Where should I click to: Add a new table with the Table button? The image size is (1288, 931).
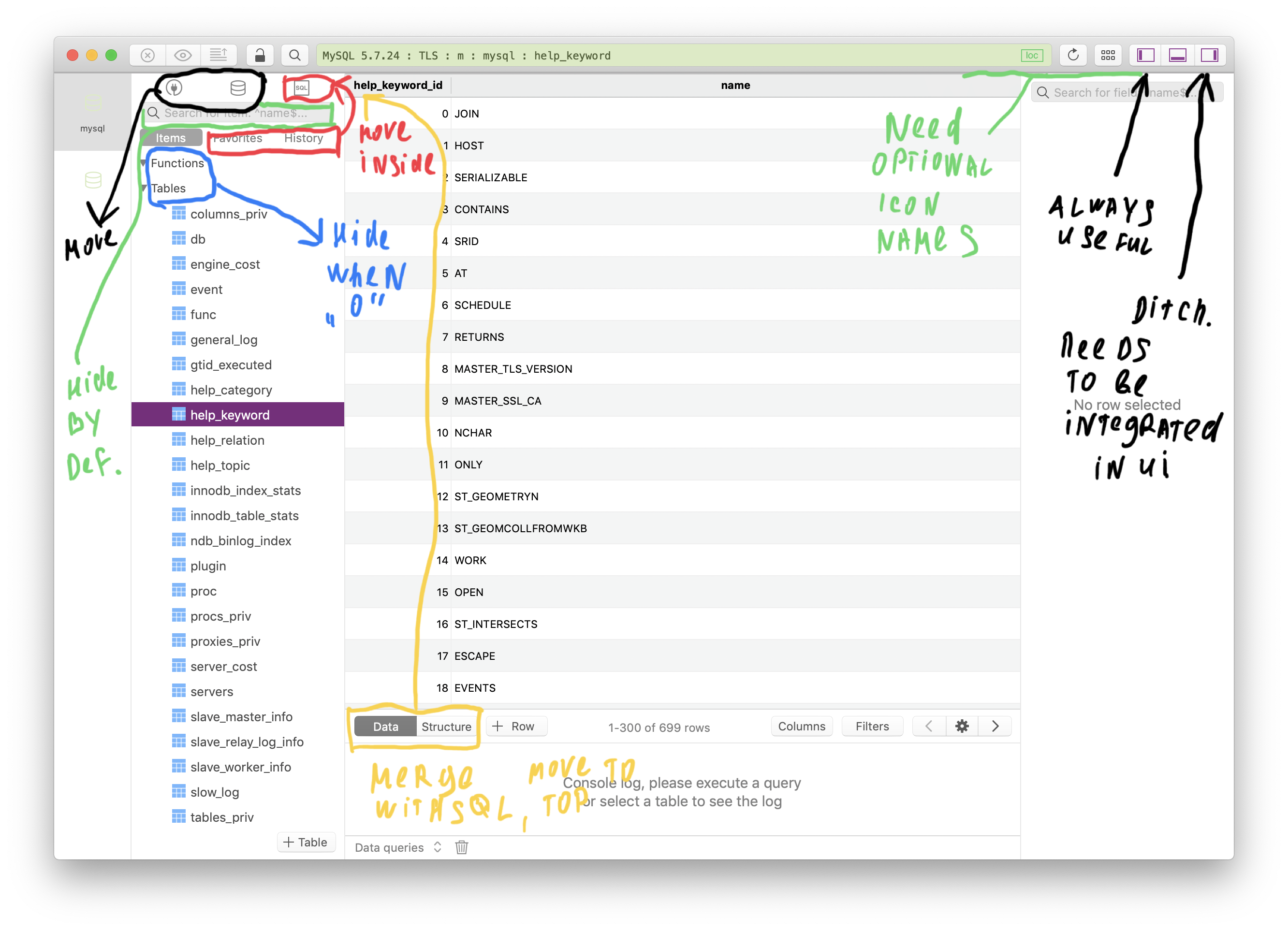click(x=306, y=842)
